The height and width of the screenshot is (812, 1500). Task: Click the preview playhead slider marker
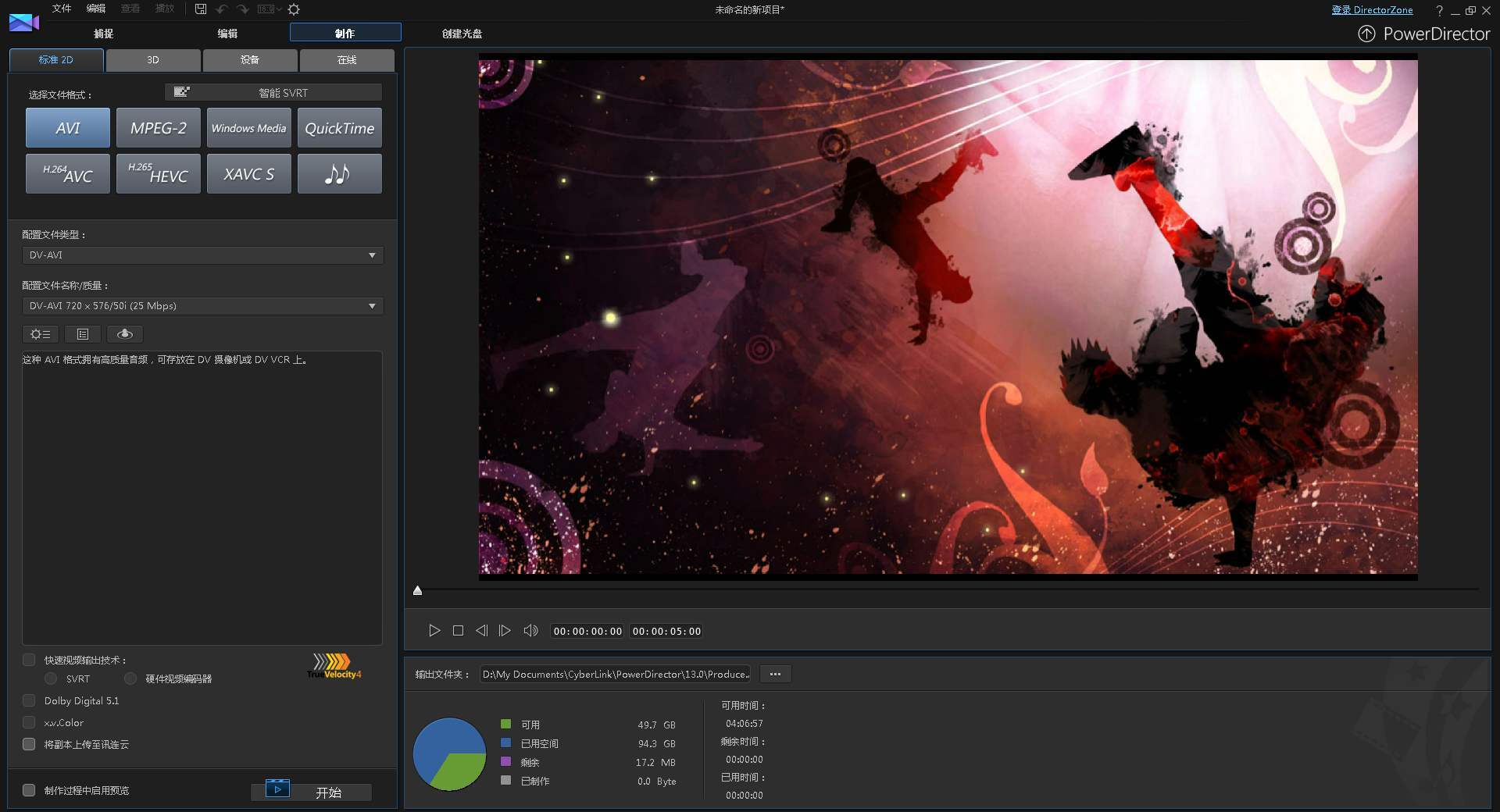[418, 591]
